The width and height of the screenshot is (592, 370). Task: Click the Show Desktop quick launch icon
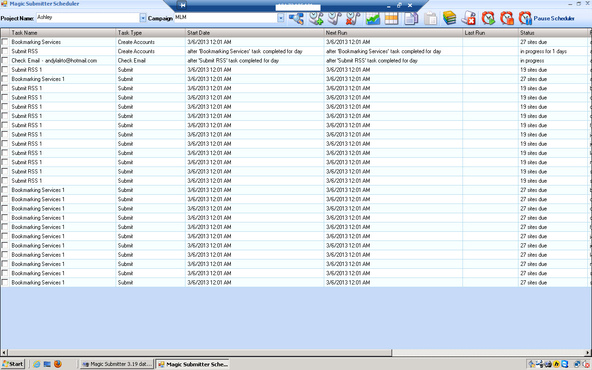coord(47,364)
